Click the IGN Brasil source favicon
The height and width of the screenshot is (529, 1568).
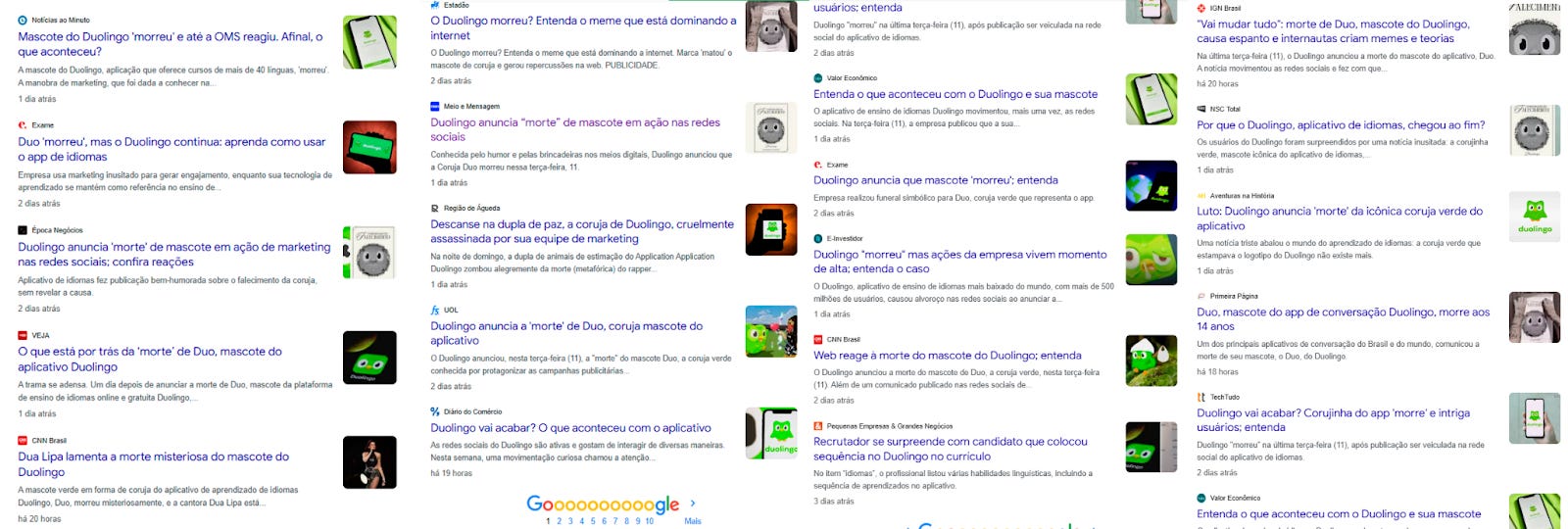tap(1201, 8)
